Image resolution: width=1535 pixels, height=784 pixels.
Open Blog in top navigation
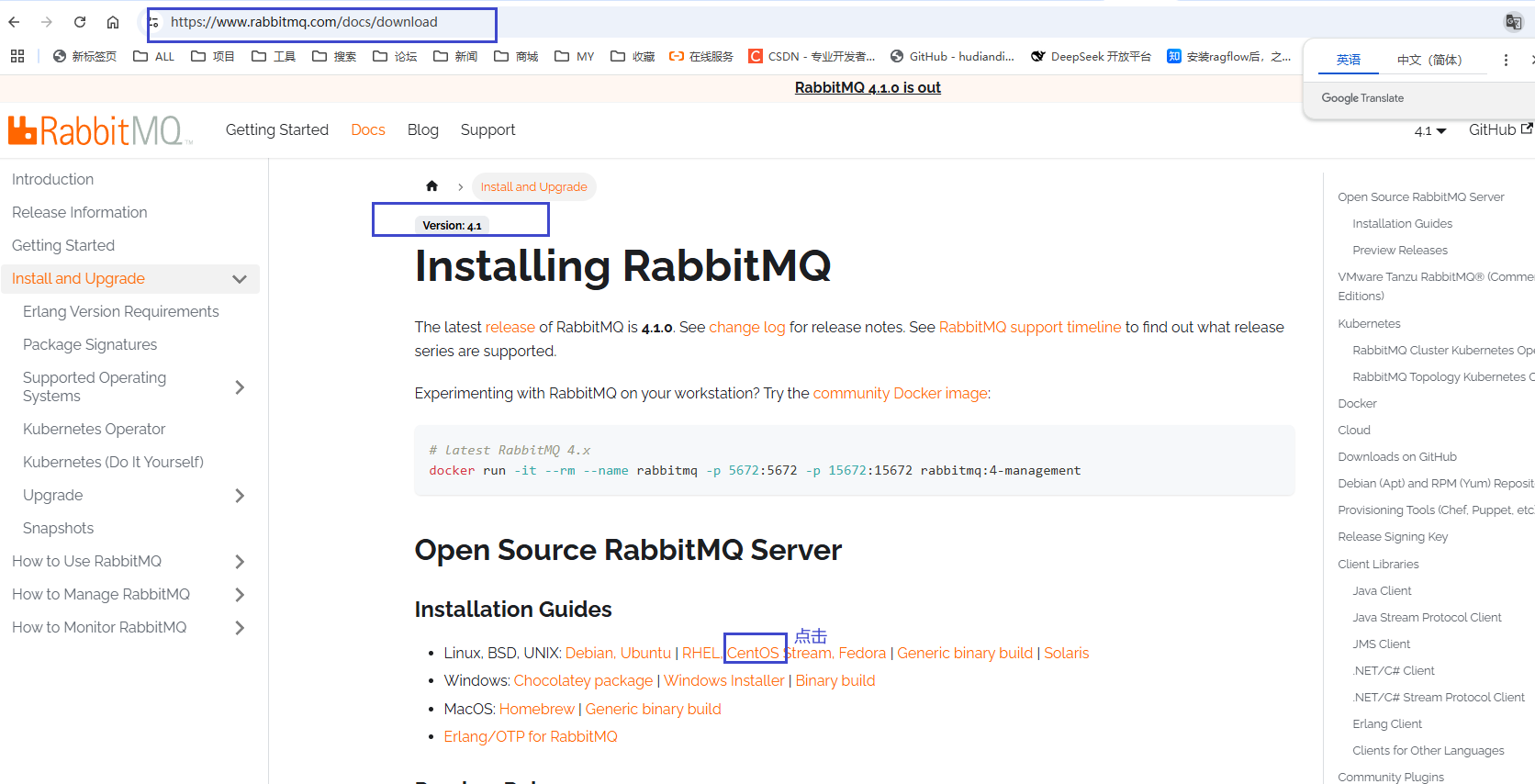(x=423, y=130)
